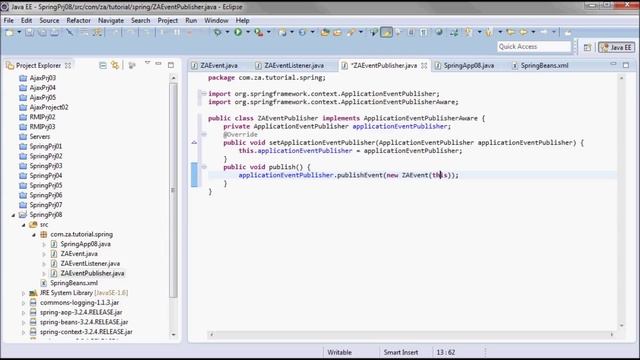Open the Search dropdown arrow
Image resolution: width=640 pixels, height=360 pixels.
[360, 32]
